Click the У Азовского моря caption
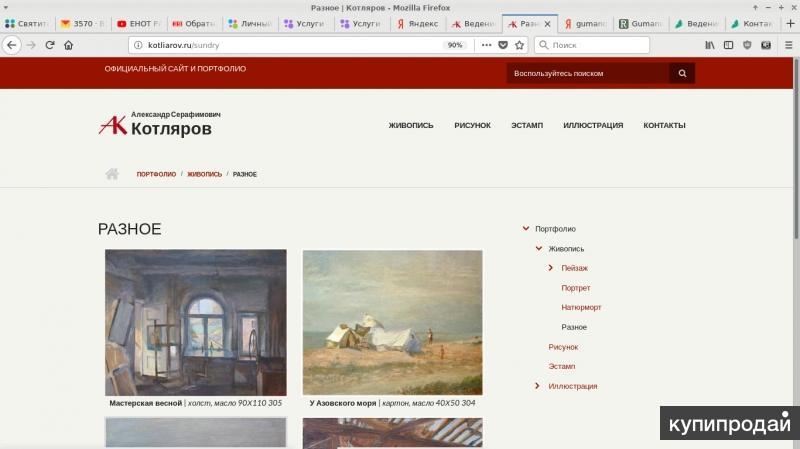 click(x=392, y=403)
